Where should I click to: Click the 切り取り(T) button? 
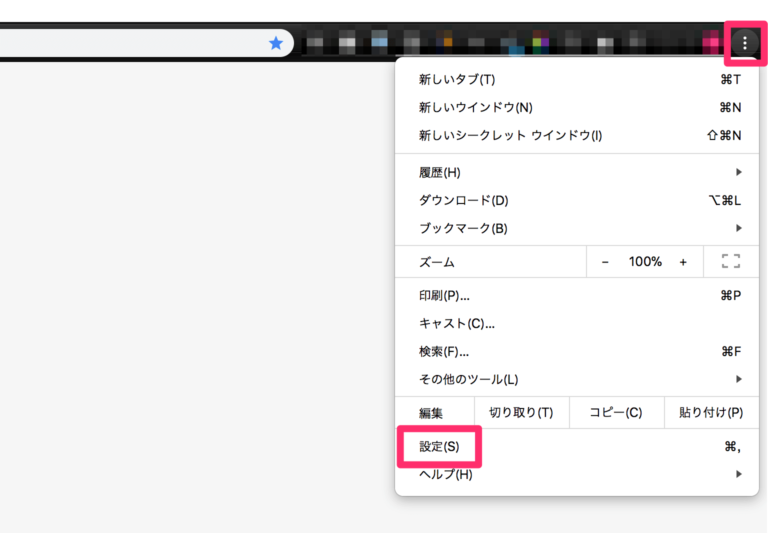point(521,413)
